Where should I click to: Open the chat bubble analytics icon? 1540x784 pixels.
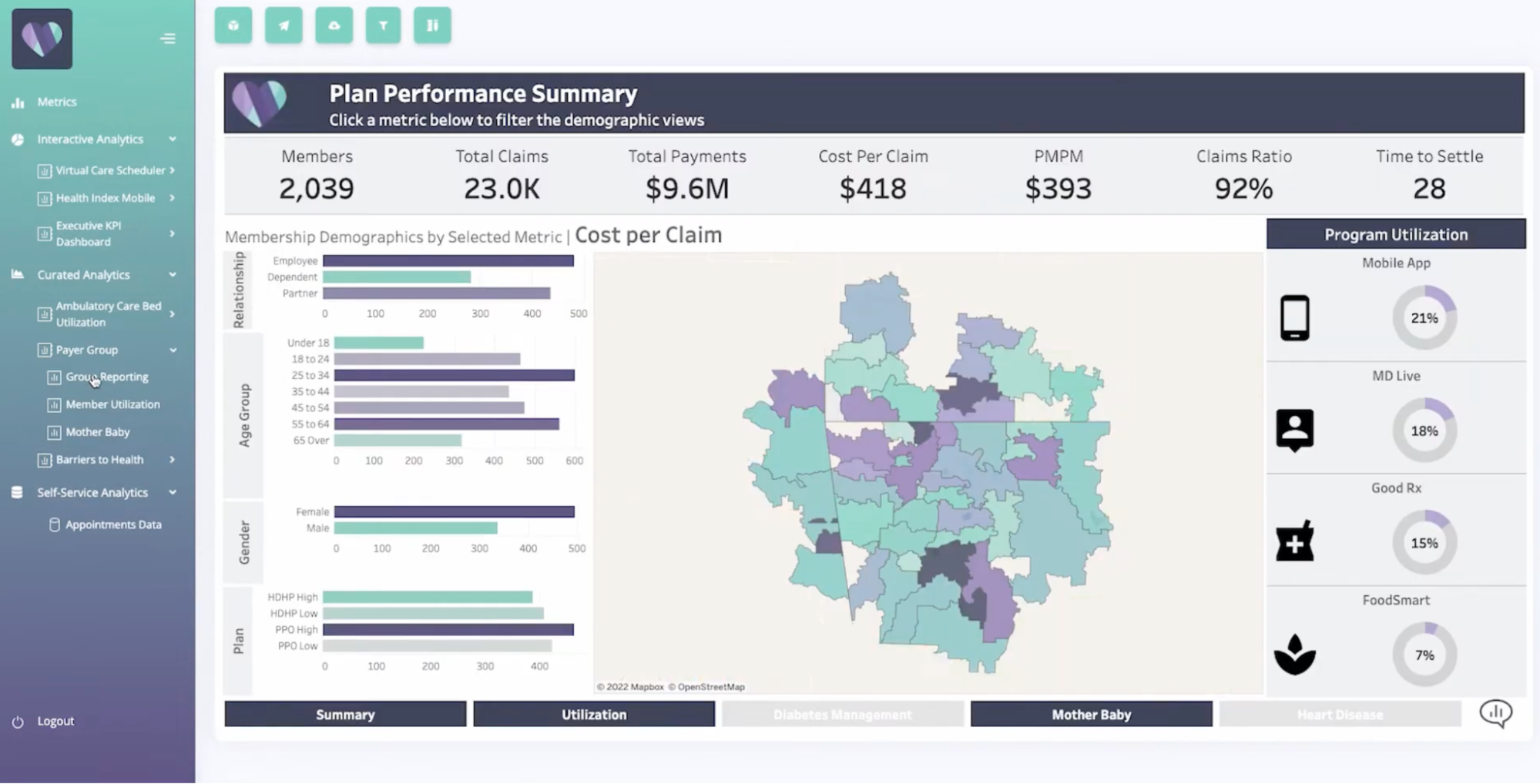click(x=1496, y=713)
